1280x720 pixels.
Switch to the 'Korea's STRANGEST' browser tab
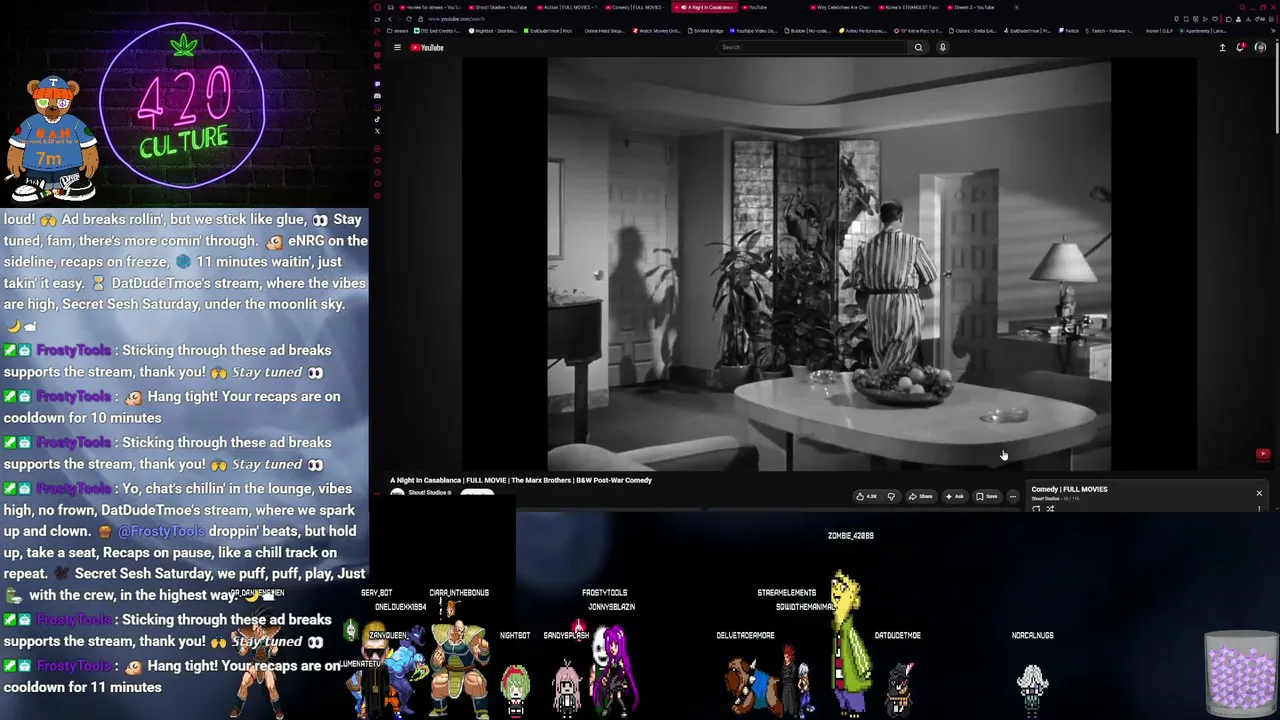pos(911,7)
